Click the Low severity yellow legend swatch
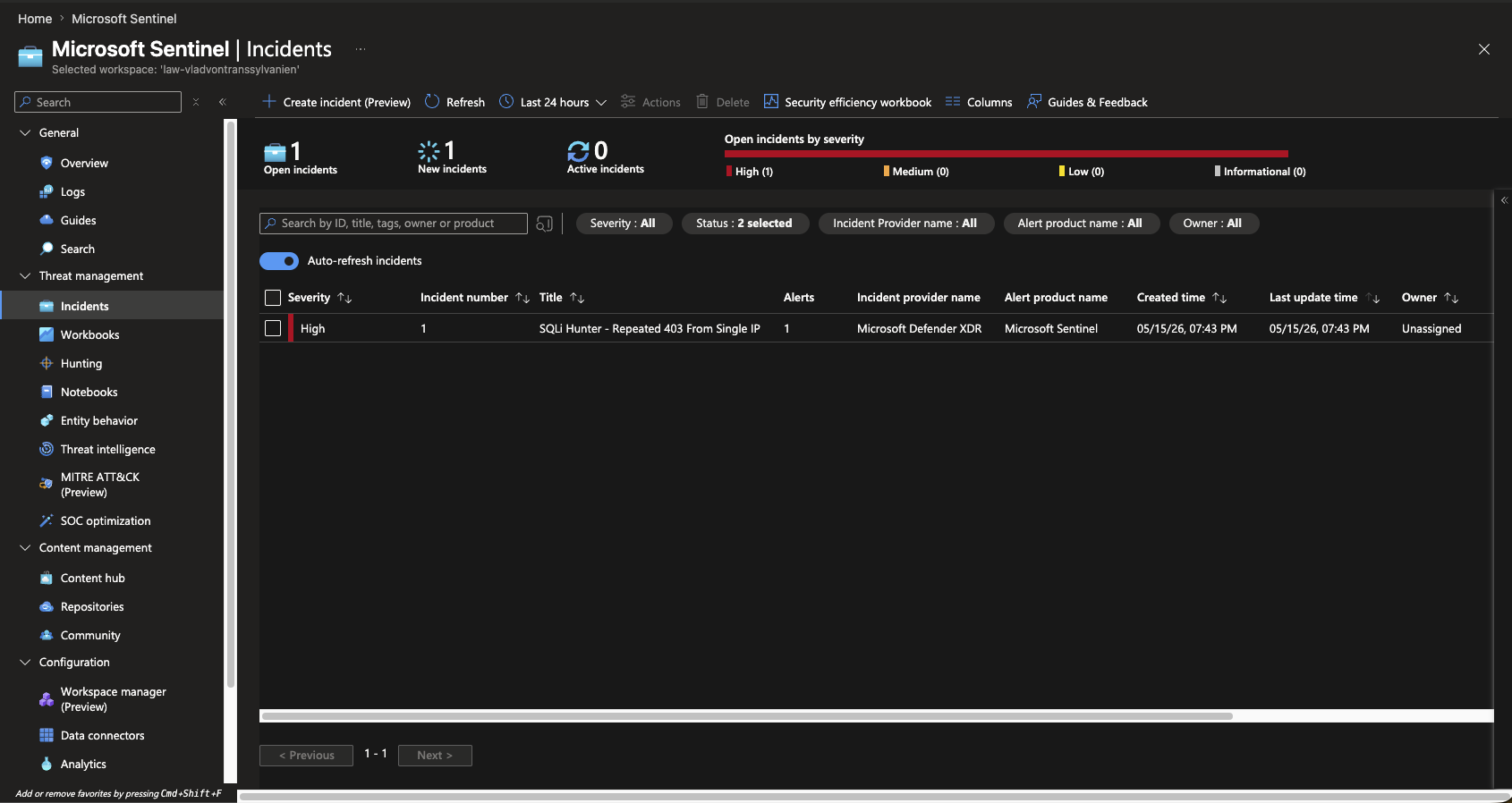The width and height of the screenshot is (1512, 803). click(x=1062, y=171)
